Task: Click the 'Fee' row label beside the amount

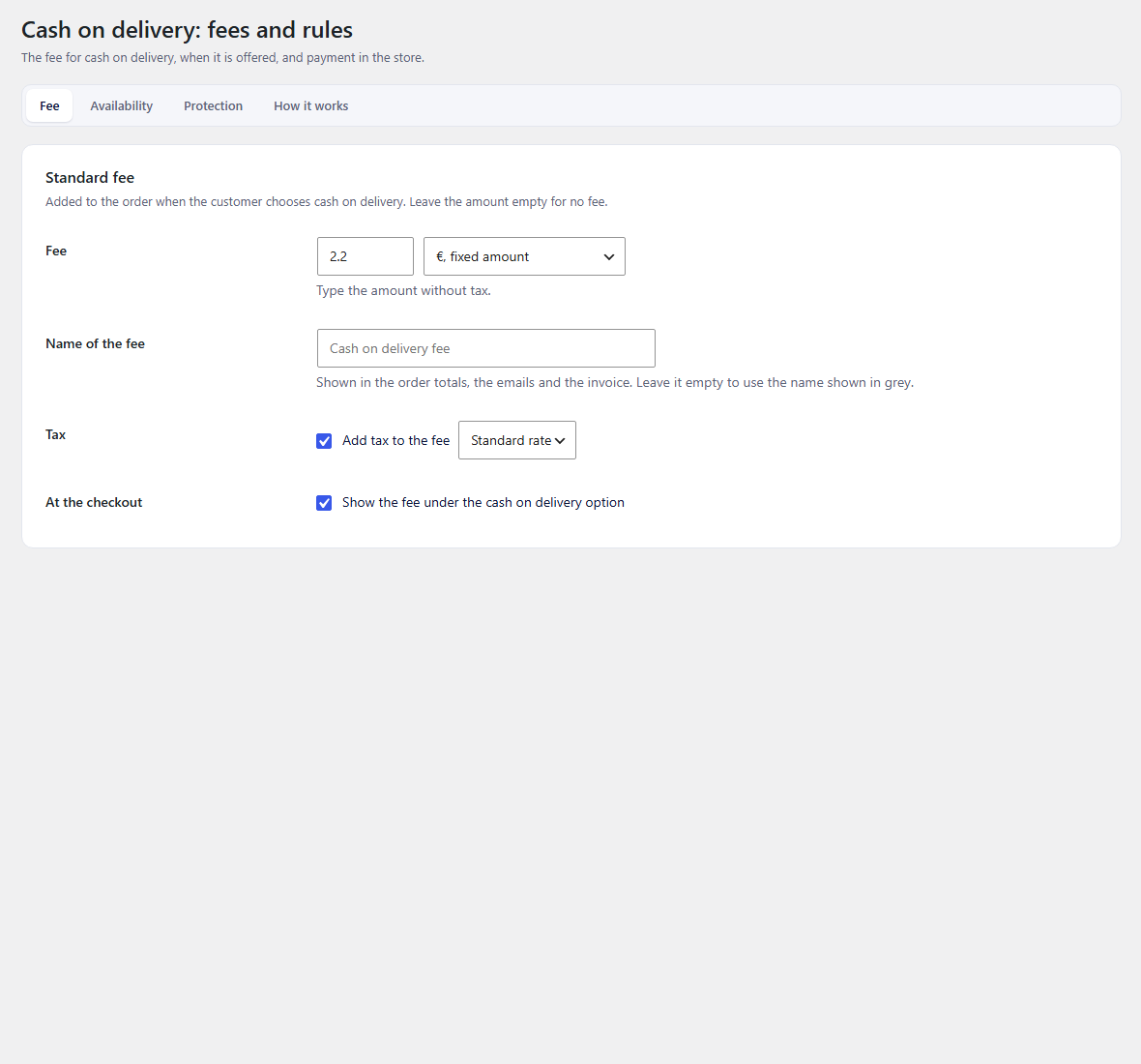Action: (x=56, y=251)
